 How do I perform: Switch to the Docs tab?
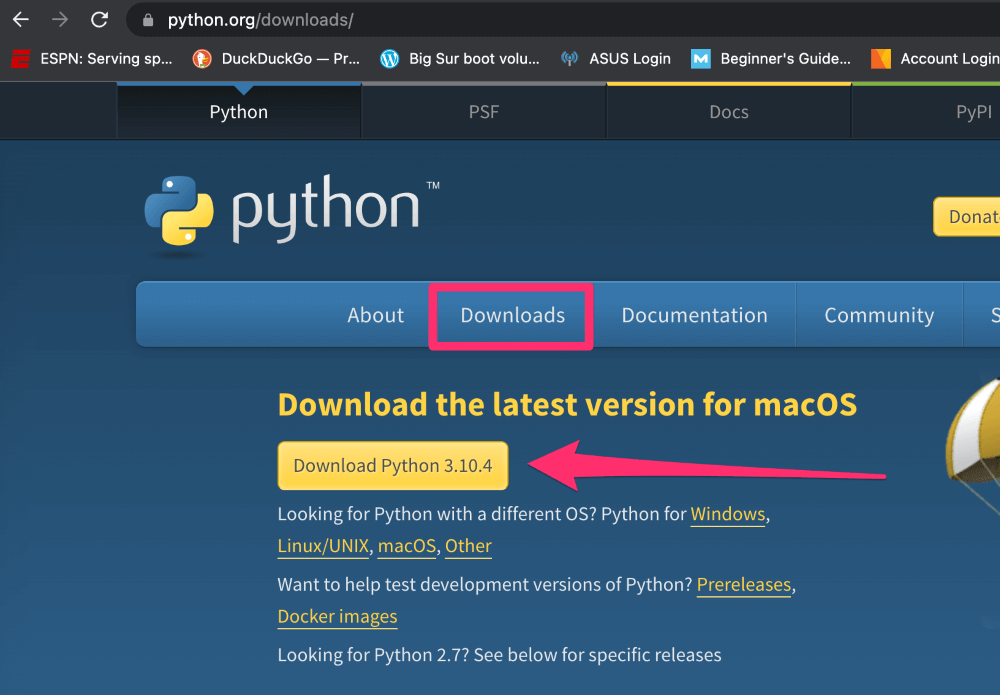[x=727, y=111]
